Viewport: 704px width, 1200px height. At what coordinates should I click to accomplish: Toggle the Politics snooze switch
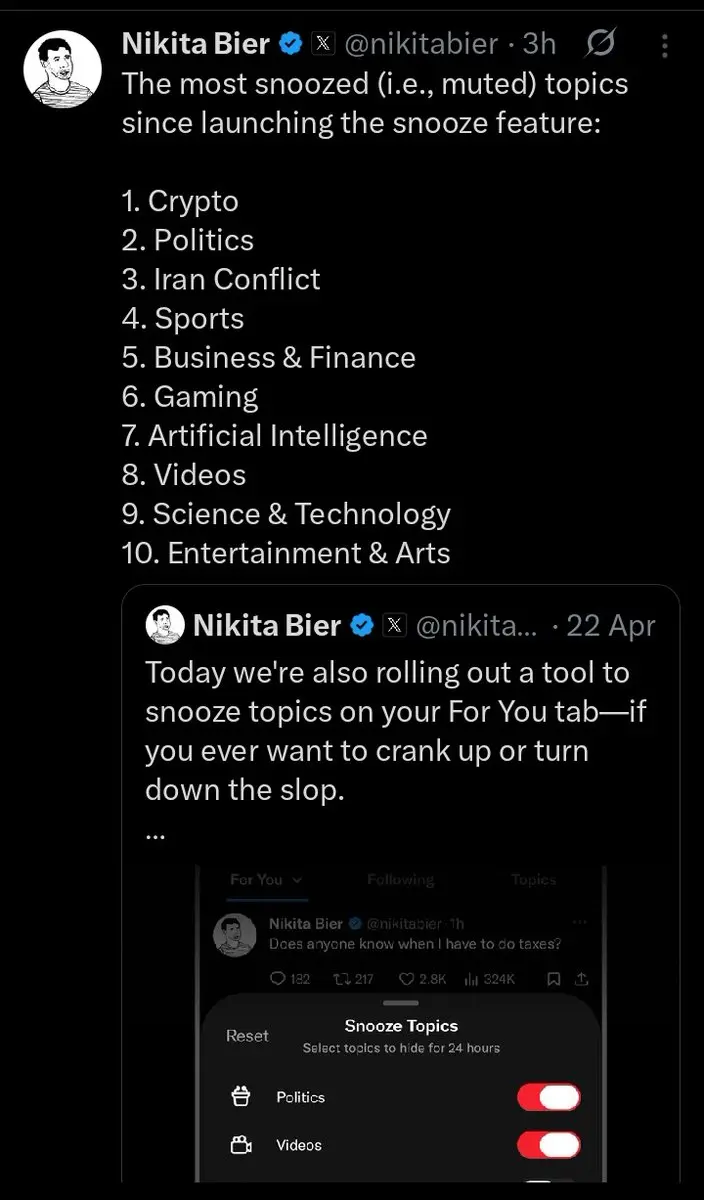click(548, 1097)
